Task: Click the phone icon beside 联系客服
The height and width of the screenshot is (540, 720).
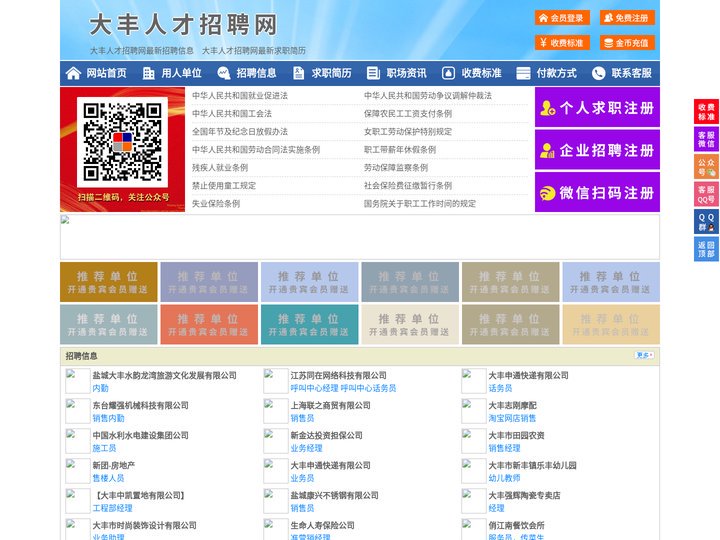Action: (598, 73)
